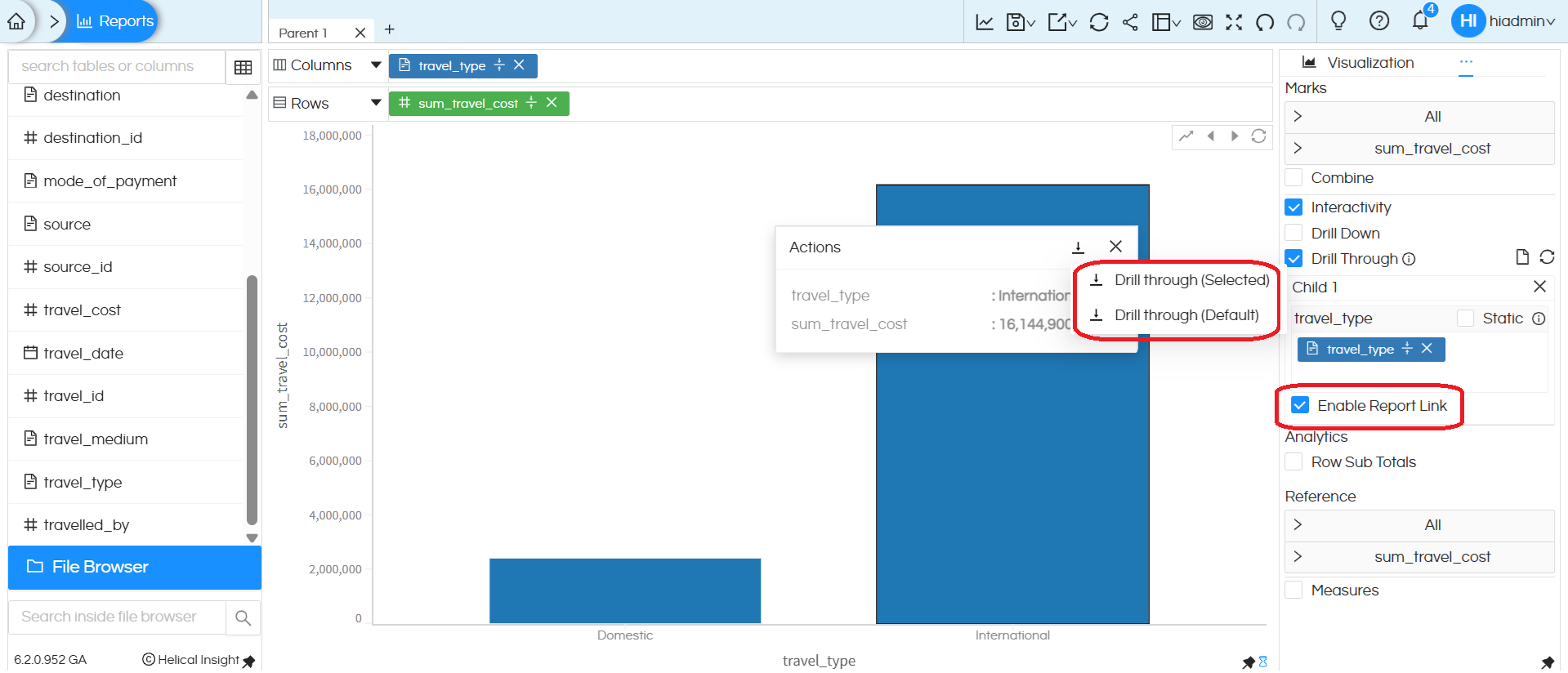Remove sum_travel_cost pill from Rows shelf

point(552,103)
